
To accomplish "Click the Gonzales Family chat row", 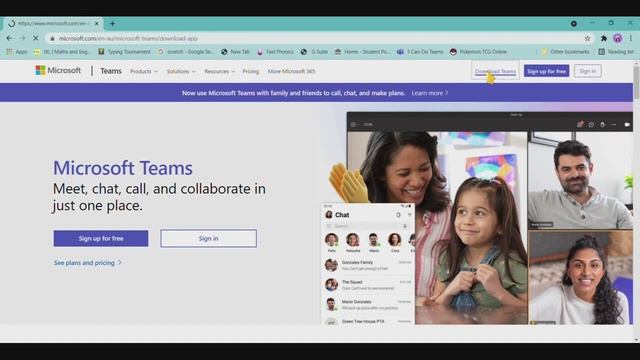I will pos(368,265).
